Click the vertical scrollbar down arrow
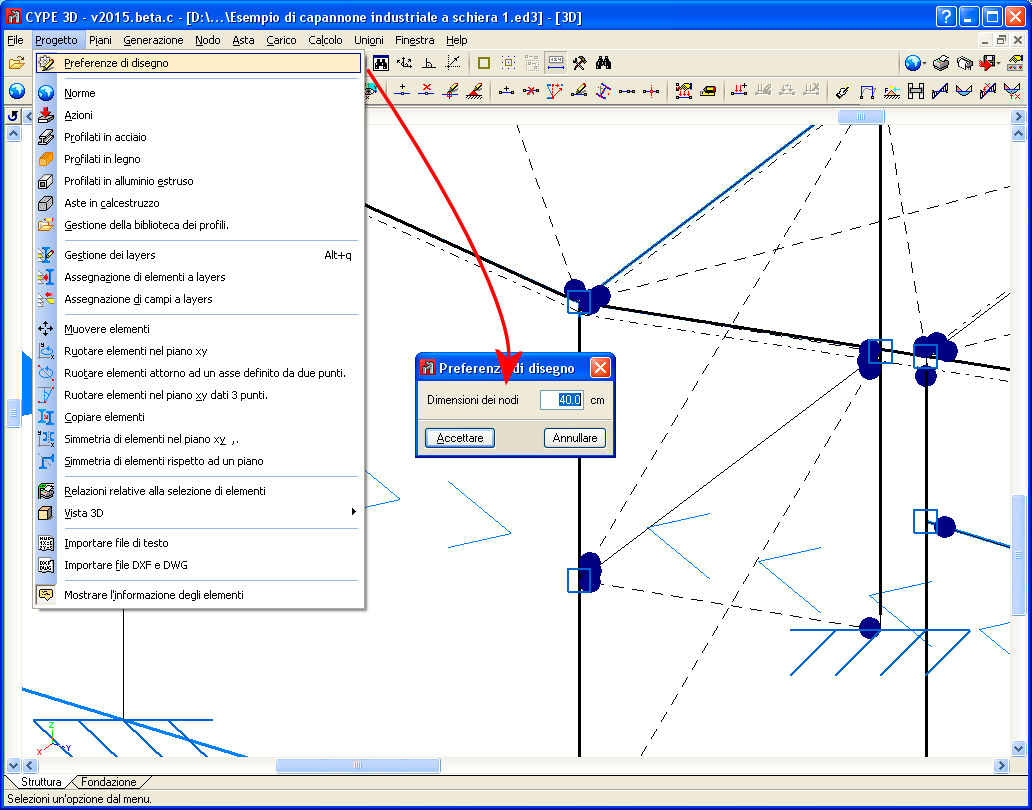This screenshot has height=810, width=1032. pos(1018,748)
